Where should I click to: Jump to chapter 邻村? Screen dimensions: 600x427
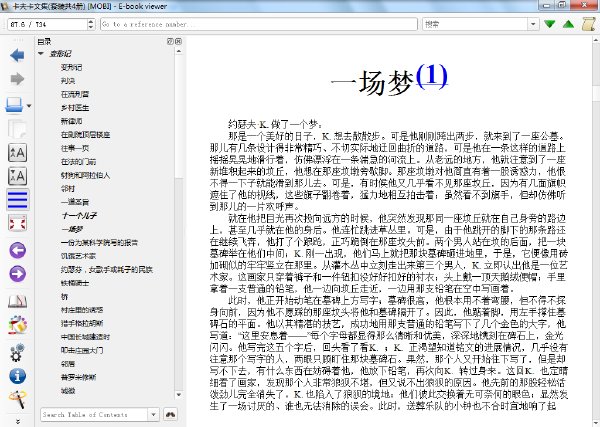(68, 189)
